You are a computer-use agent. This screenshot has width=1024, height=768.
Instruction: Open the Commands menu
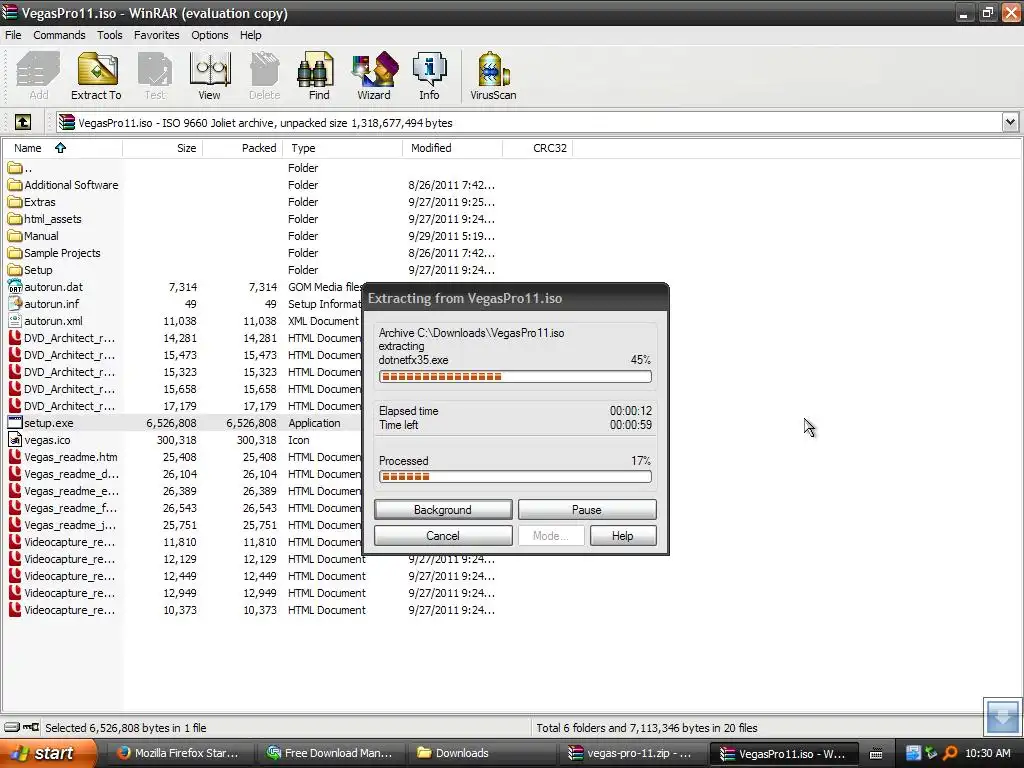click(x=59, y=35)
